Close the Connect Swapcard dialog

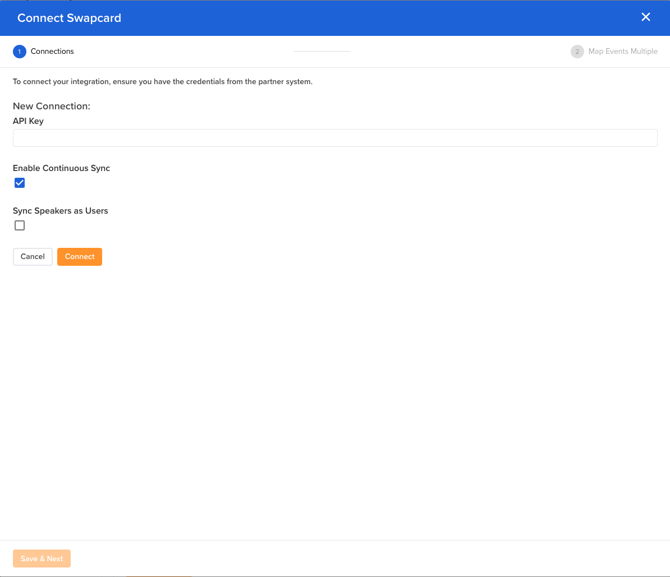[645, 17]
